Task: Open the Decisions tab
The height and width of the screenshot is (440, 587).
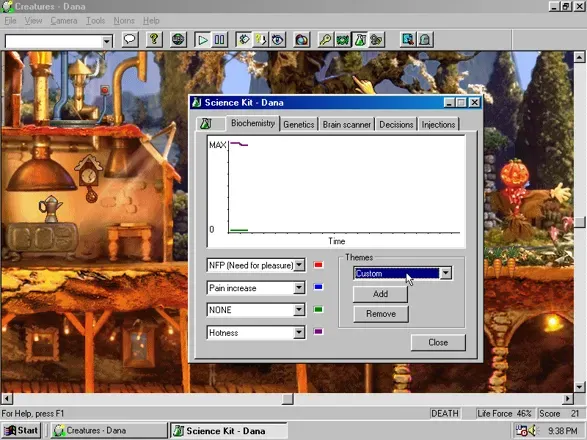Action: [x=396, y=124]
